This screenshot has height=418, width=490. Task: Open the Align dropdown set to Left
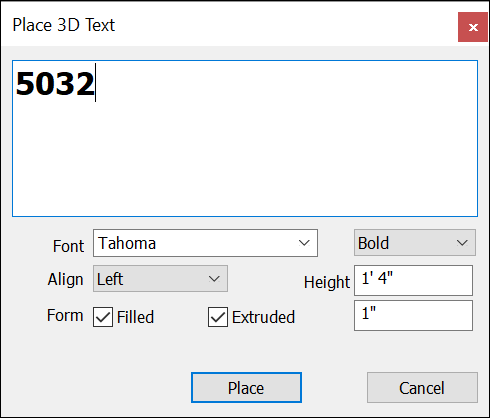[x=160, y=279]
